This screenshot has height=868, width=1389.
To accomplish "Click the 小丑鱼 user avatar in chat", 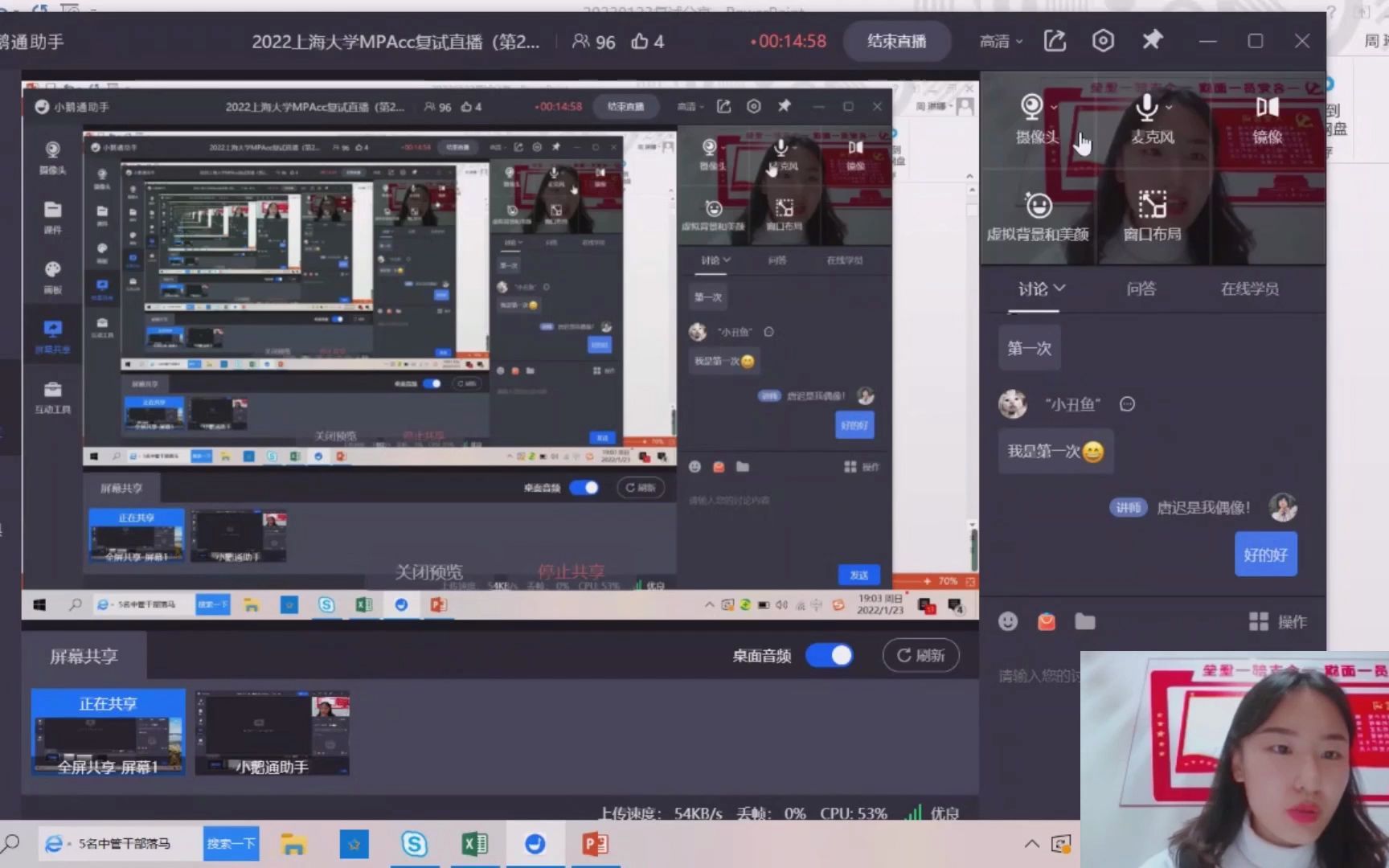I will pyautogui.click(x=1013, y=403).
